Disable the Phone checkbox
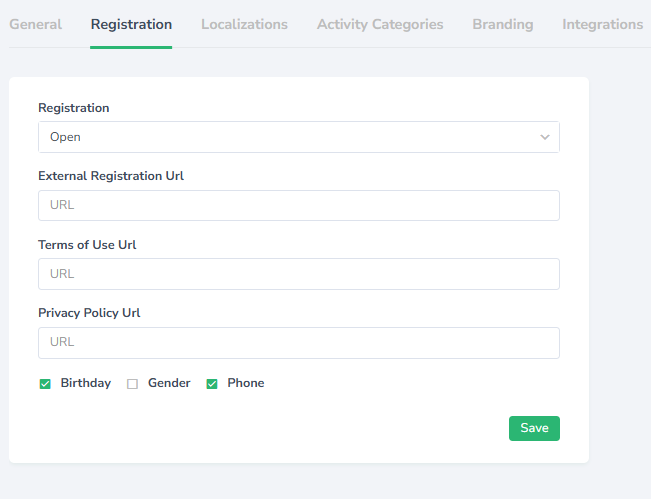Screen dimensions: 651x499 click(212, 384)
